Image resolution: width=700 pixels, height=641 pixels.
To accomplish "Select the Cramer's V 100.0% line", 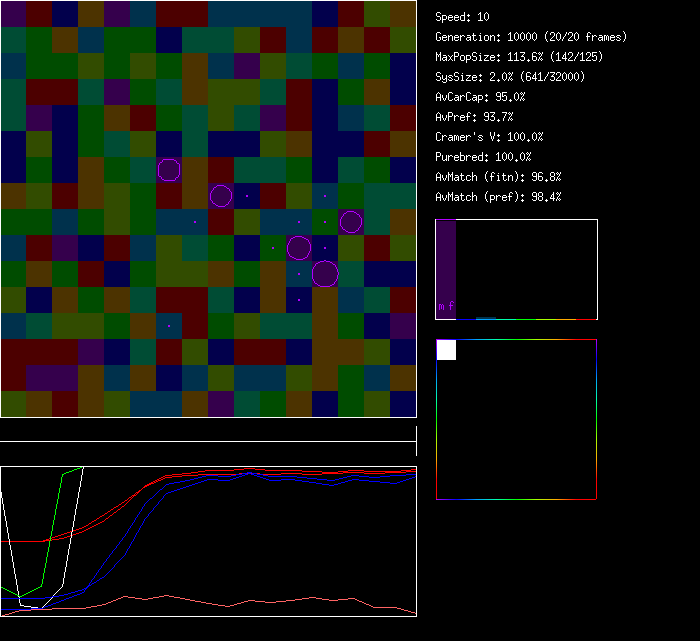I will (489, 137).
